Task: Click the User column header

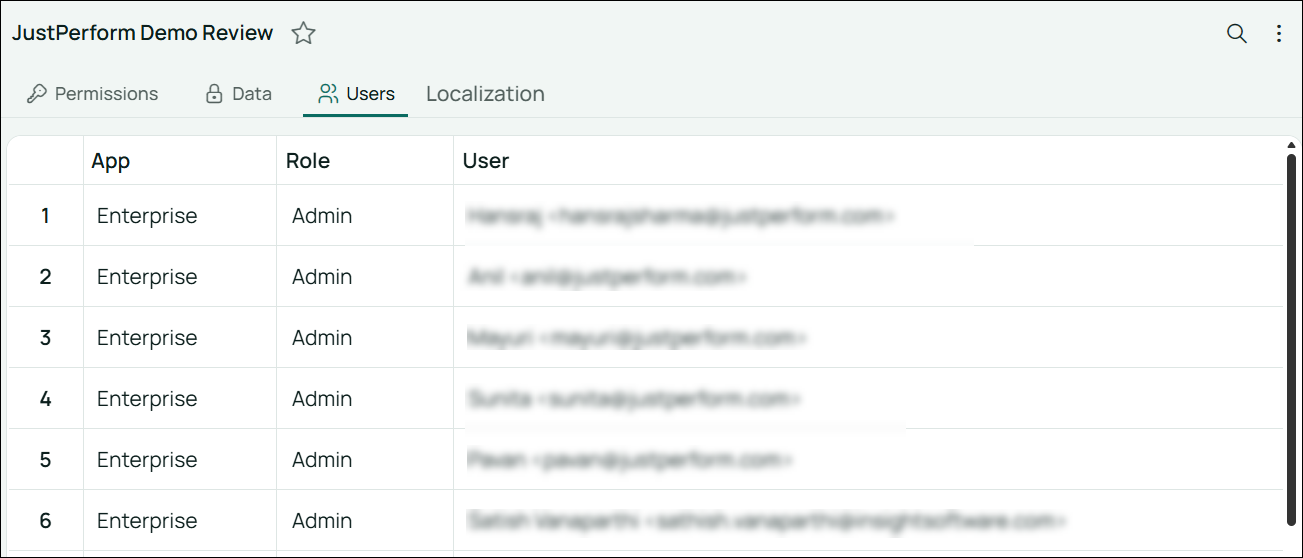Action: tap(868, 161)
